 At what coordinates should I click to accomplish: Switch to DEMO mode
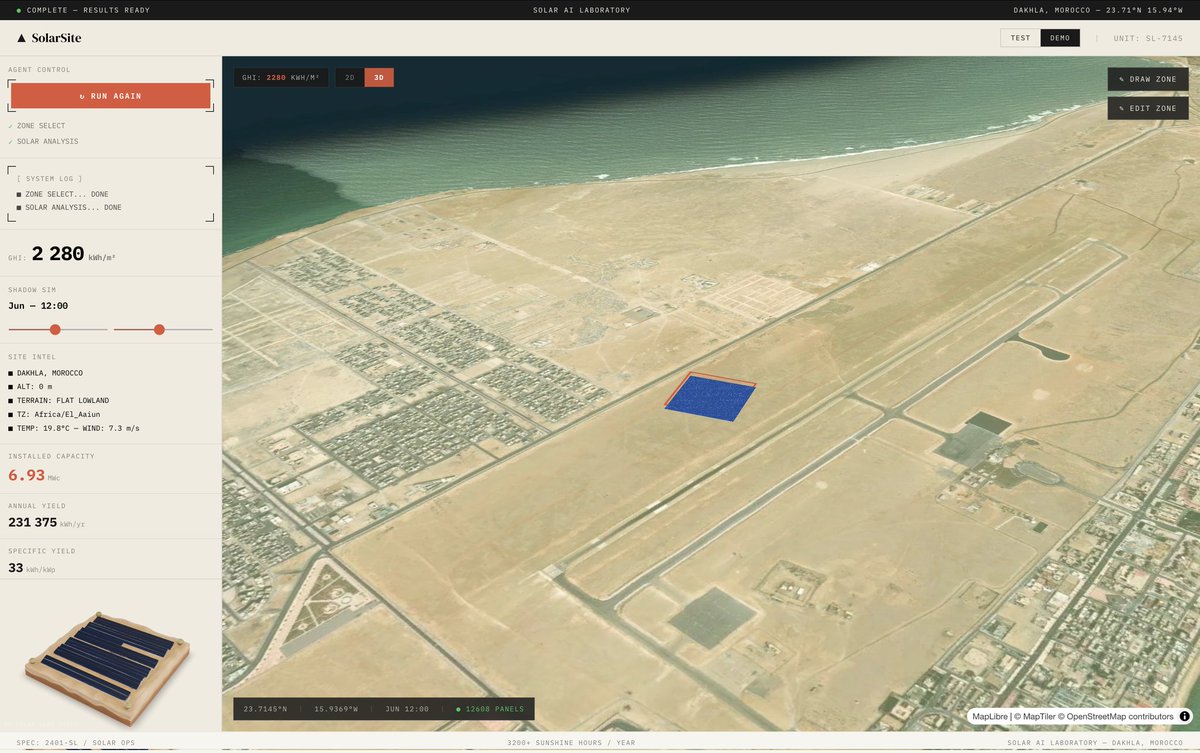coord(1060,38)
